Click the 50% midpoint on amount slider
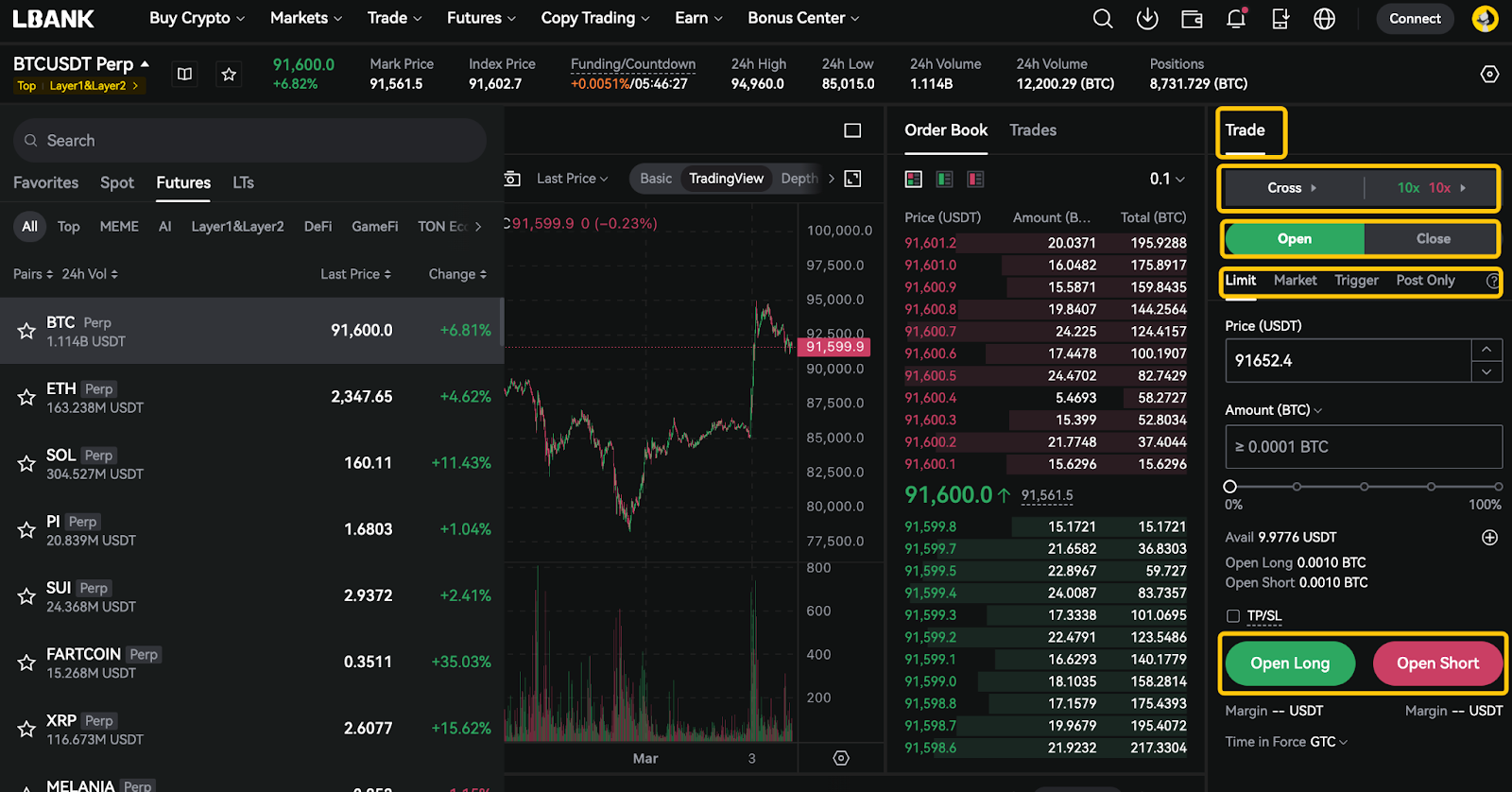 (1364, 487)
